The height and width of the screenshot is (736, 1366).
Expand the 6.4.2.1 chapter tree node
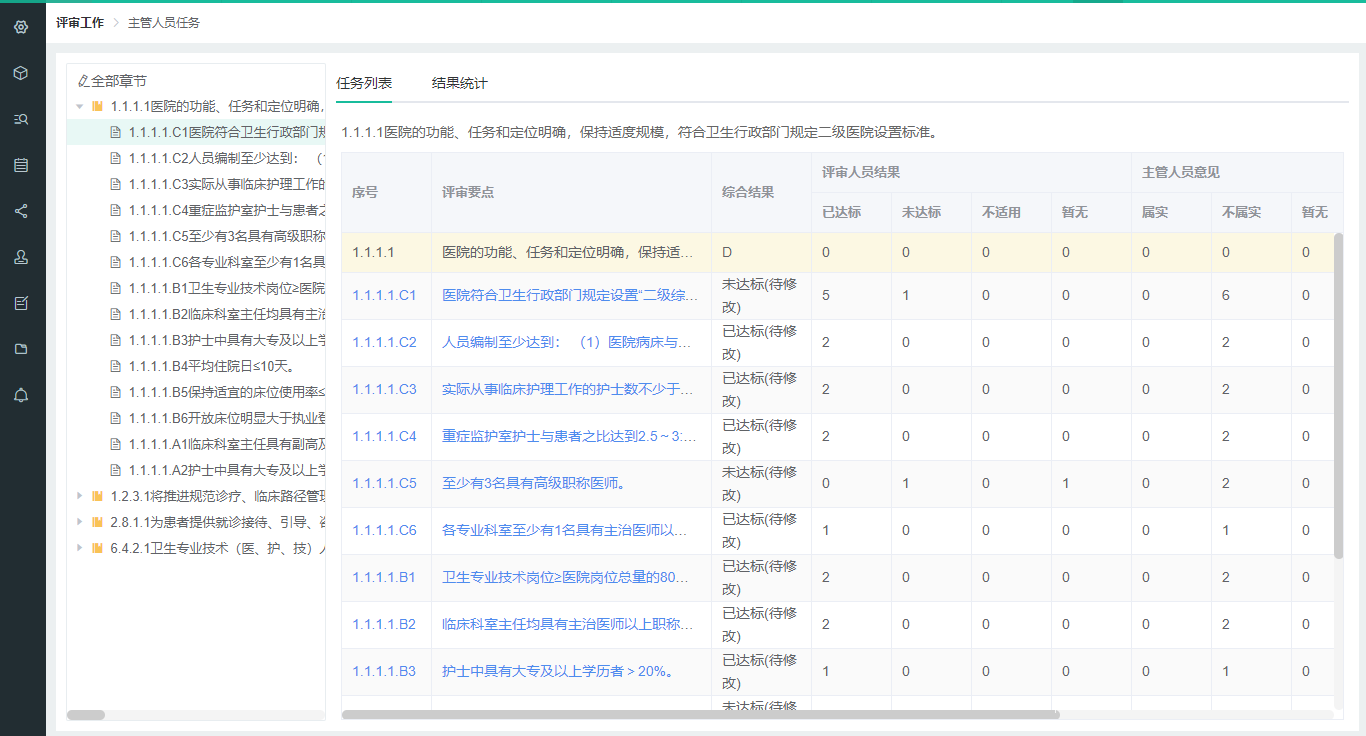point(80,548)
